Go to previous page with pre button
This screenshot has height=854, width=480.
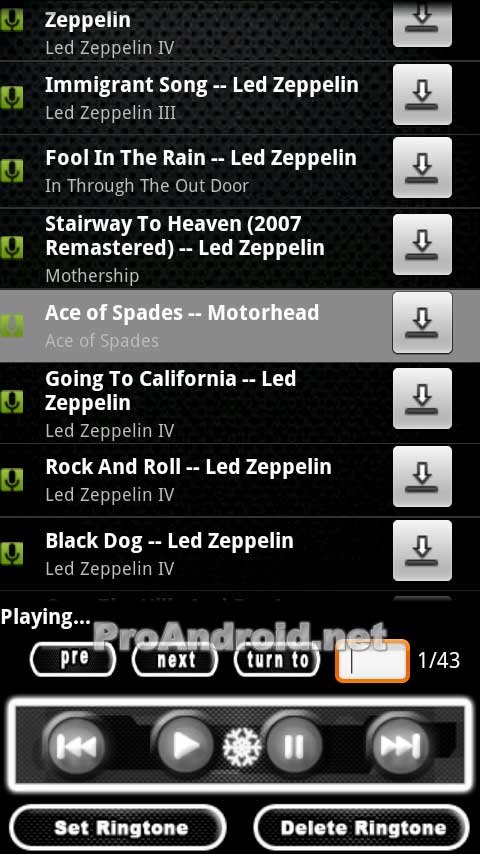click(73, 660)
